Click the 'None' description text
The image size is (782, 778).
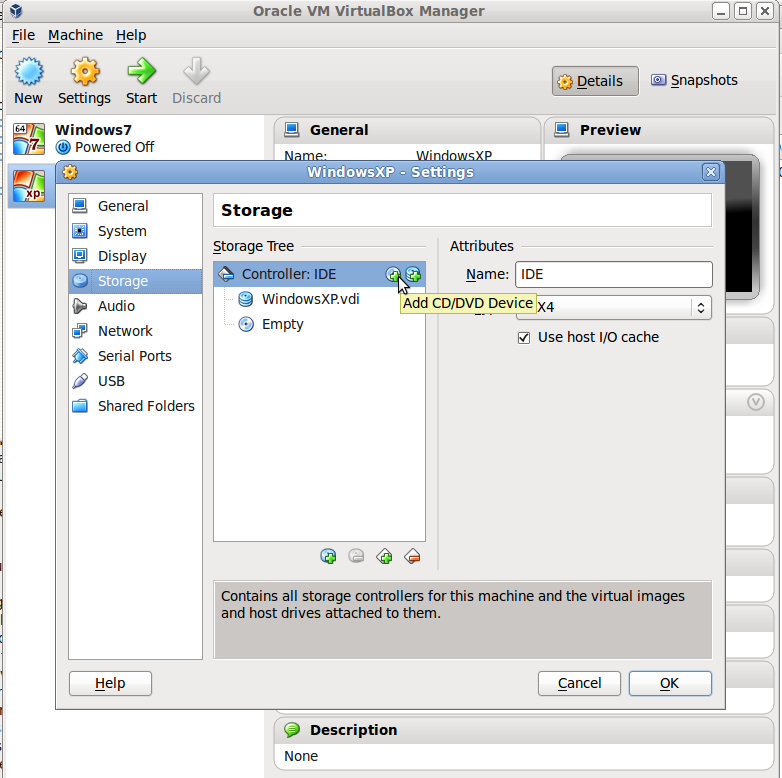coord(301,756)
